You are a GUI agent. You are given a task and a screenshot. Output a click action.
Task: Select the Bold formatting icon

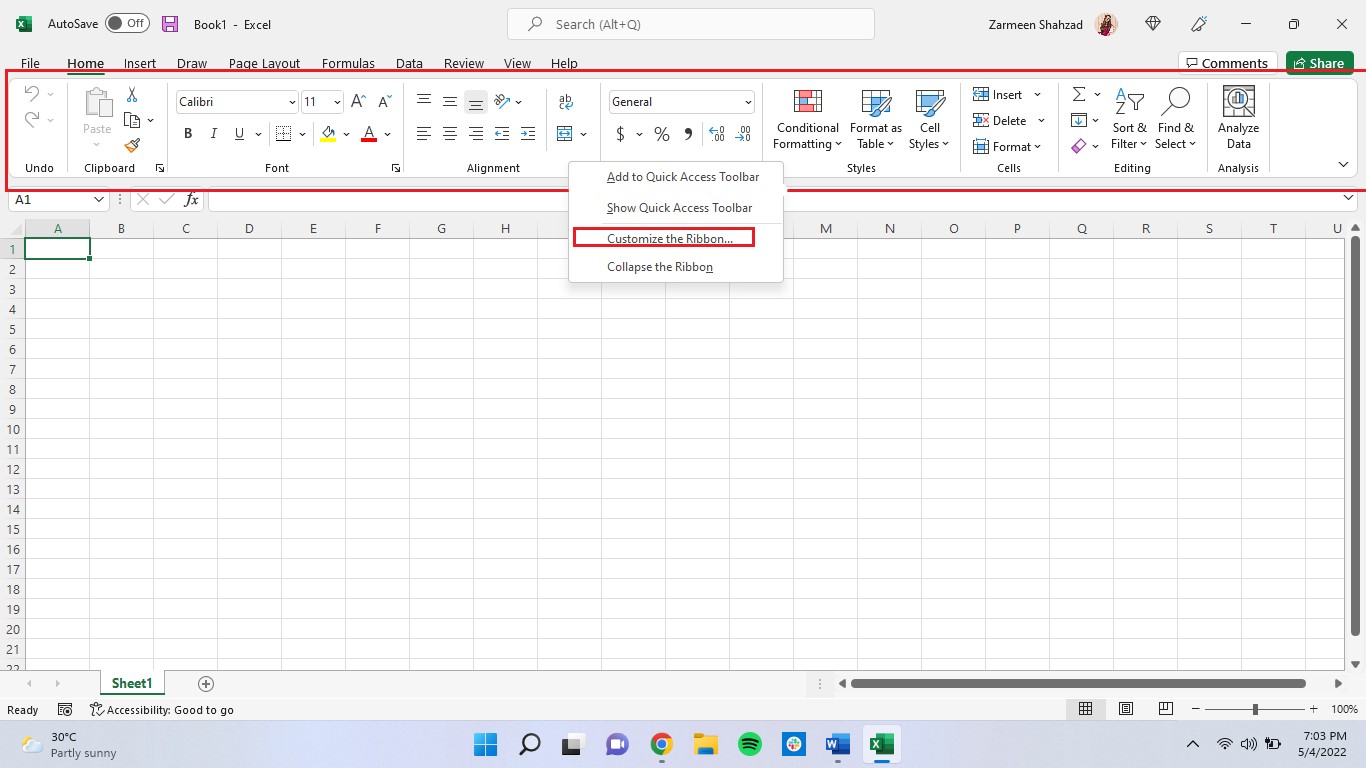click(187, 133)
